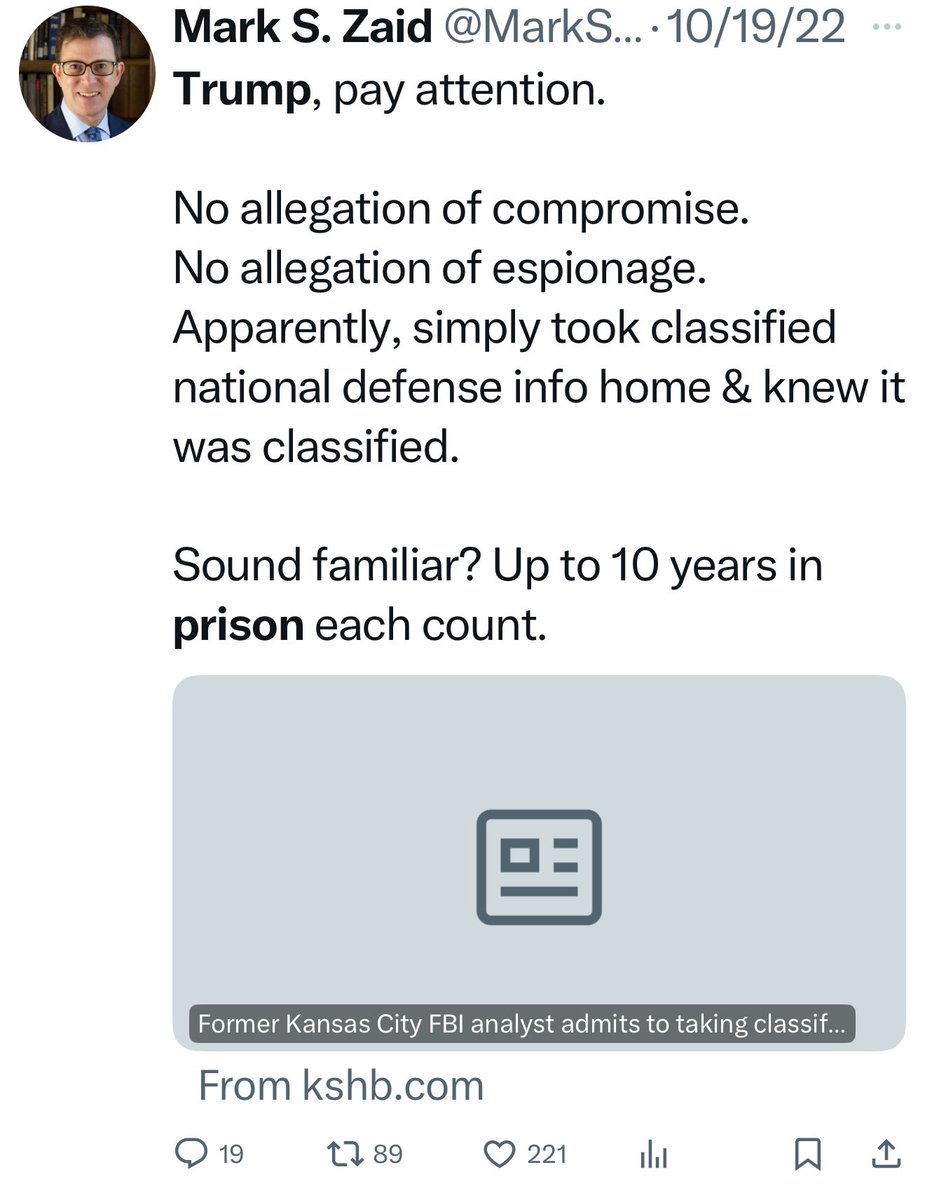Click the article placeholder icon in the link card
This screenshot has width=925, height=1200.
coord(539,866)
